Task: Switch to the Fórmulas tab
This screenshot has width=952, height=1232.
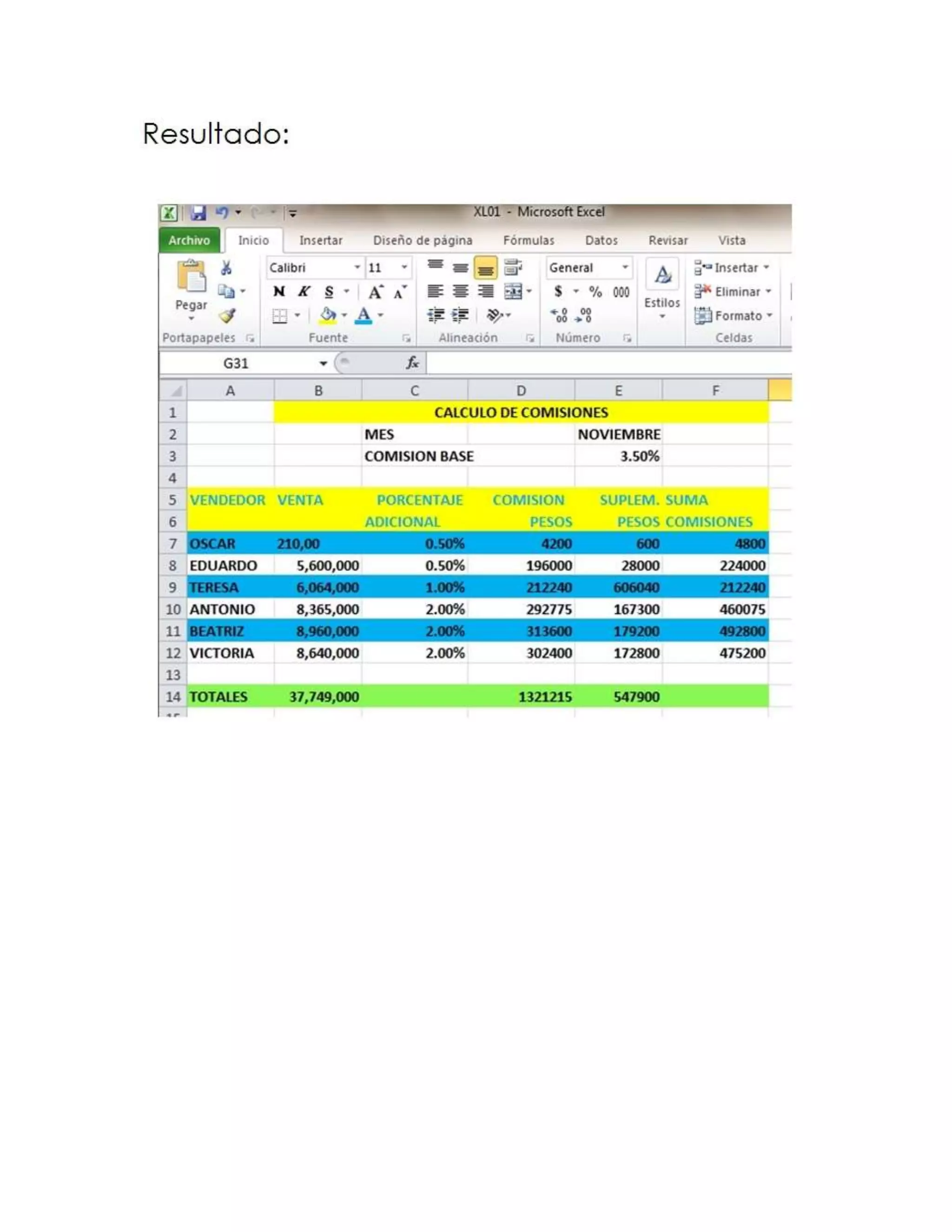Action: click(x=529, y=240)
